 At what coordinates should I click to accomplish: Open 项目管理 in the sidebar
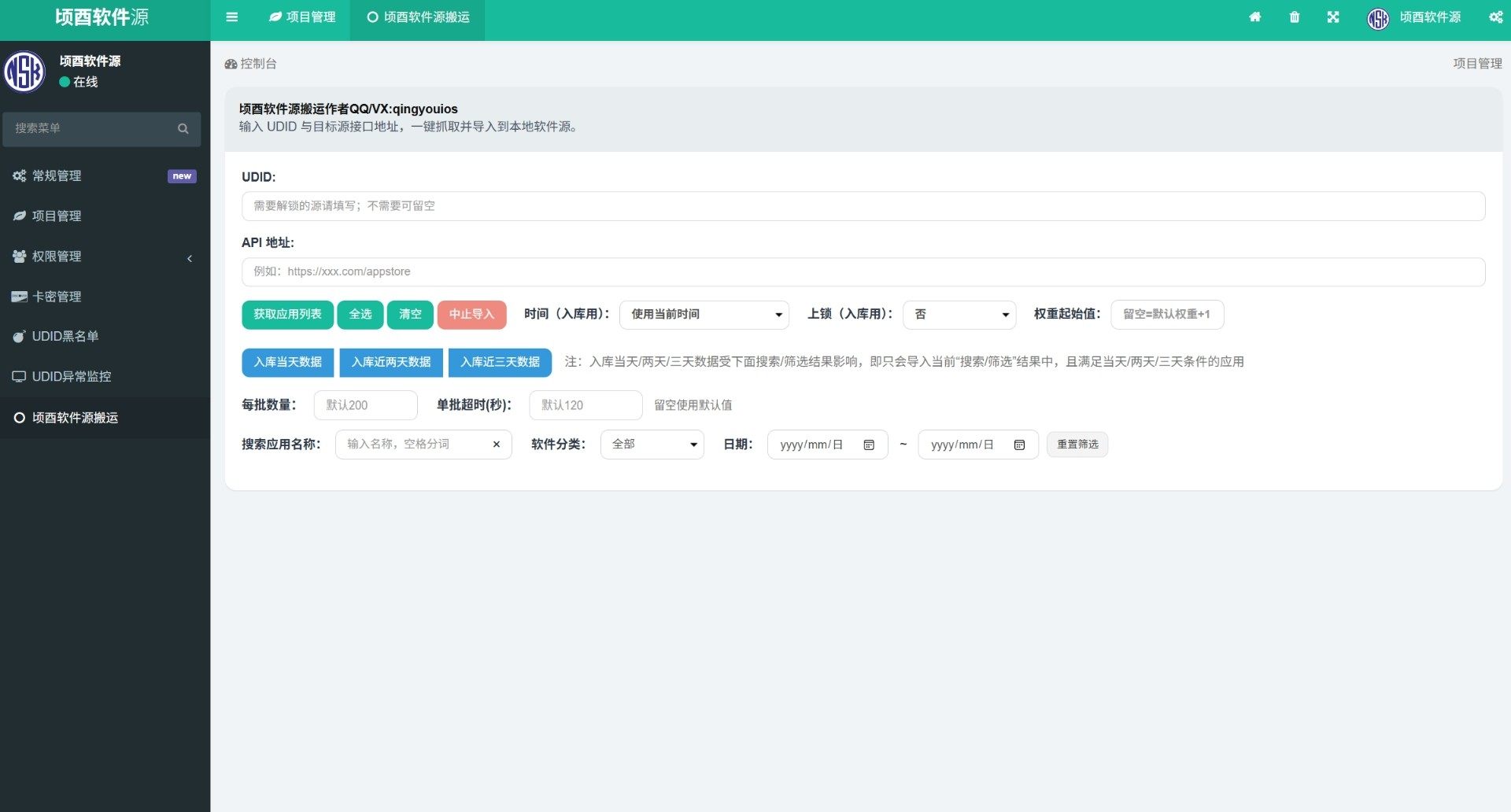click(105, 216)
